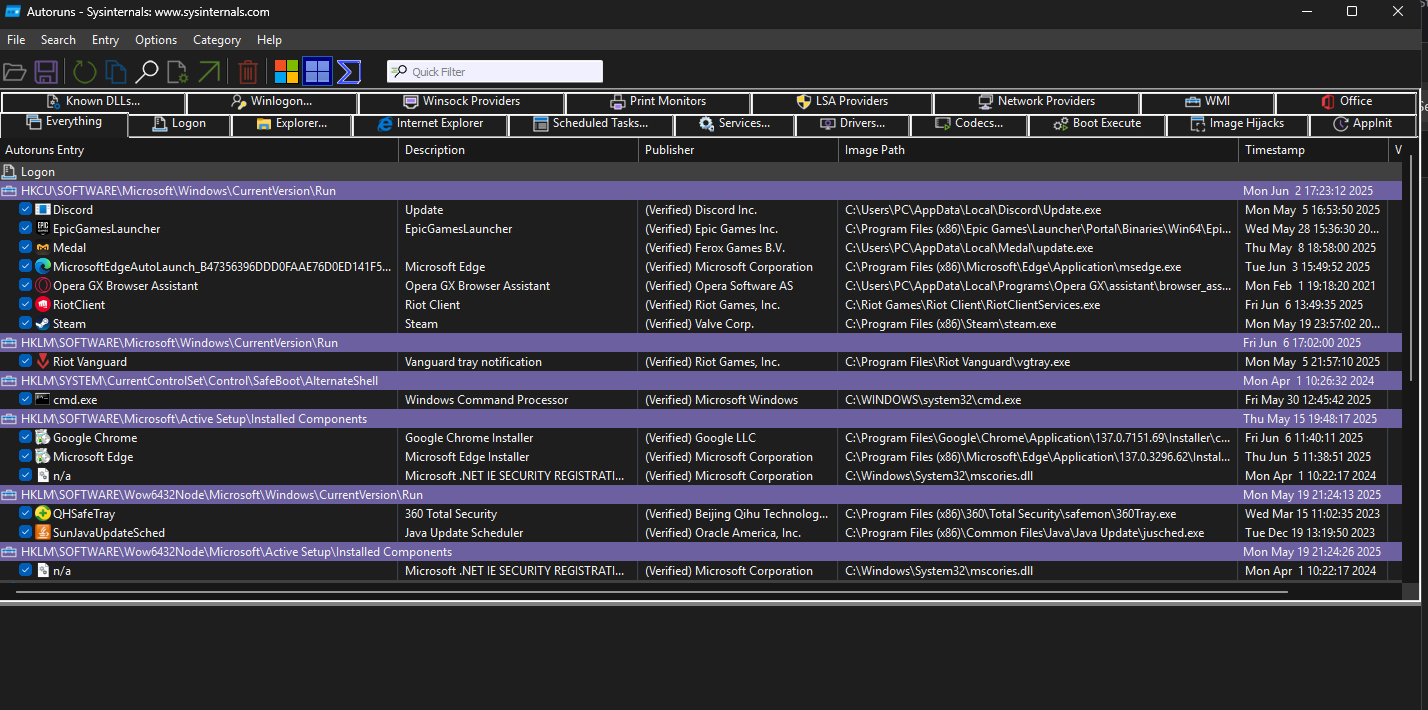Toggle the blue four-pane grid filter icon

tap(317, 71)
